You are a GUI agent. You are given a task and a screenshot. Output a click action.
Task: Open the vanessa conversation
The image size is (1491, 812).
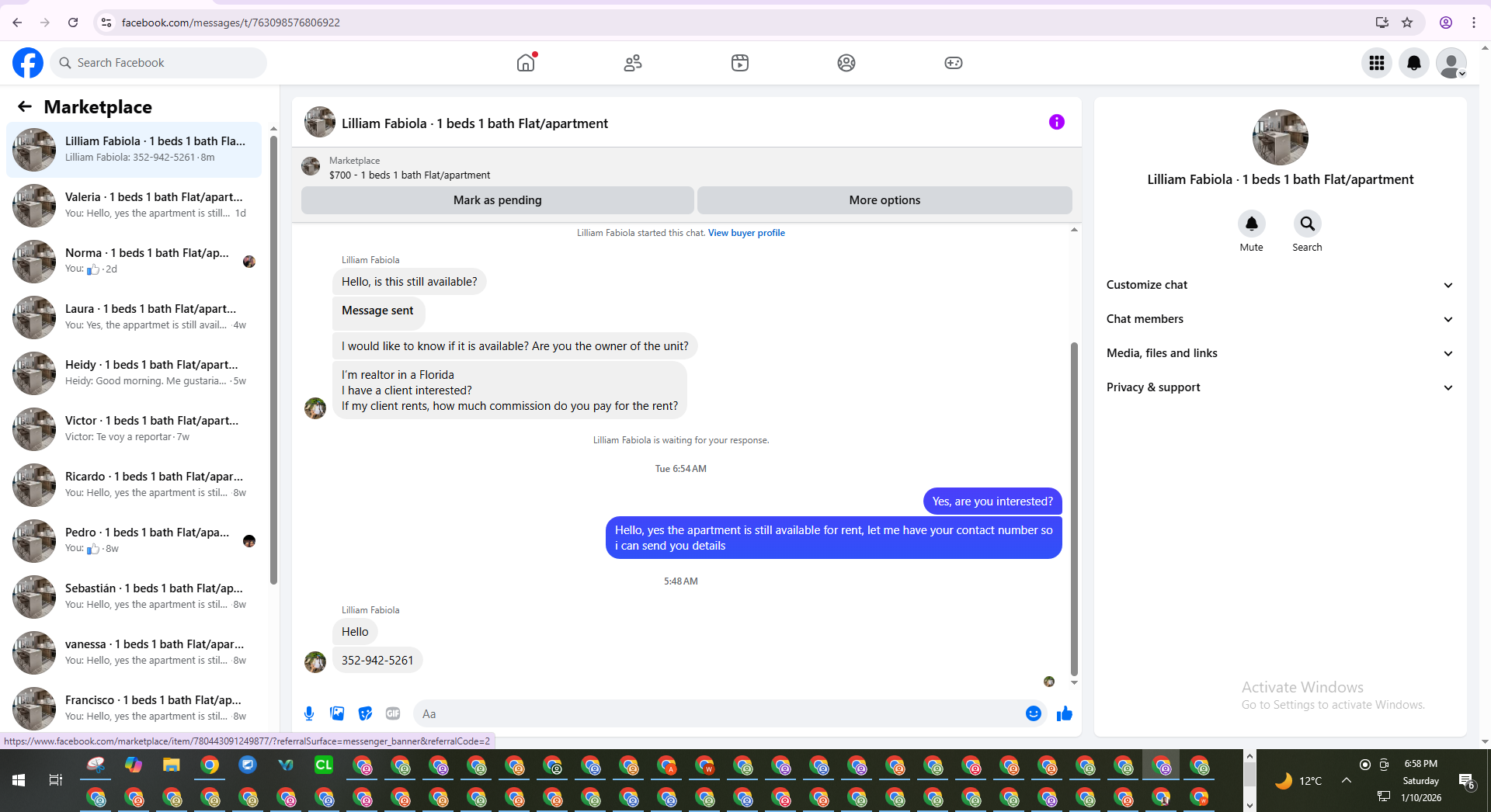coord(134,652)
